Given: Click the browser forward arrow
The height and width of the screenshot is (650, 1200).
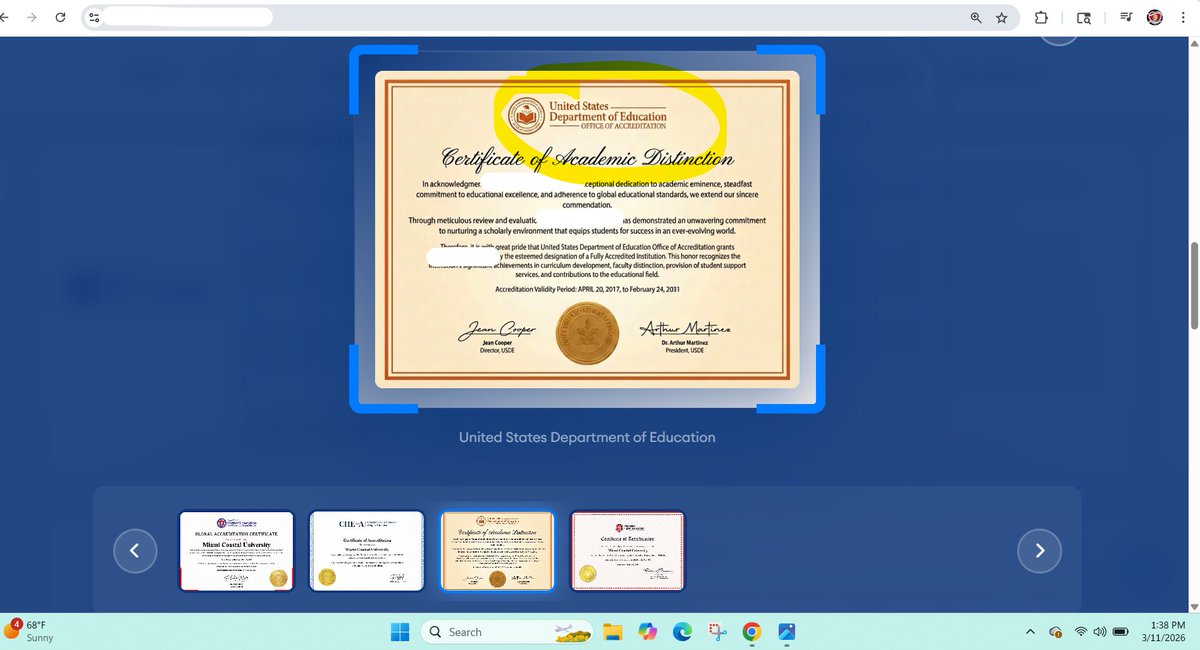Looking at the screenshot, I should click(x=30, y=18).
